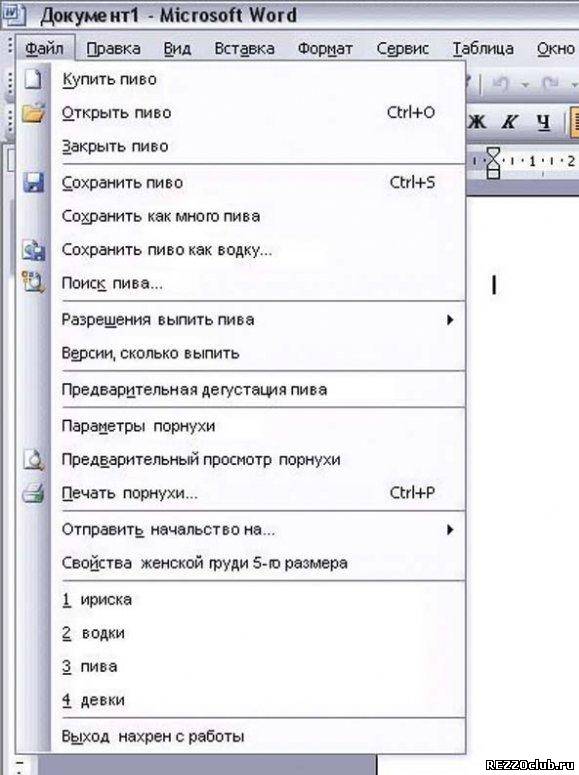Image resolution: width=579 pixels, height=775 pixels.
Task: Click the open folder icon beside Открыть пиво
Action: point(33,113)
